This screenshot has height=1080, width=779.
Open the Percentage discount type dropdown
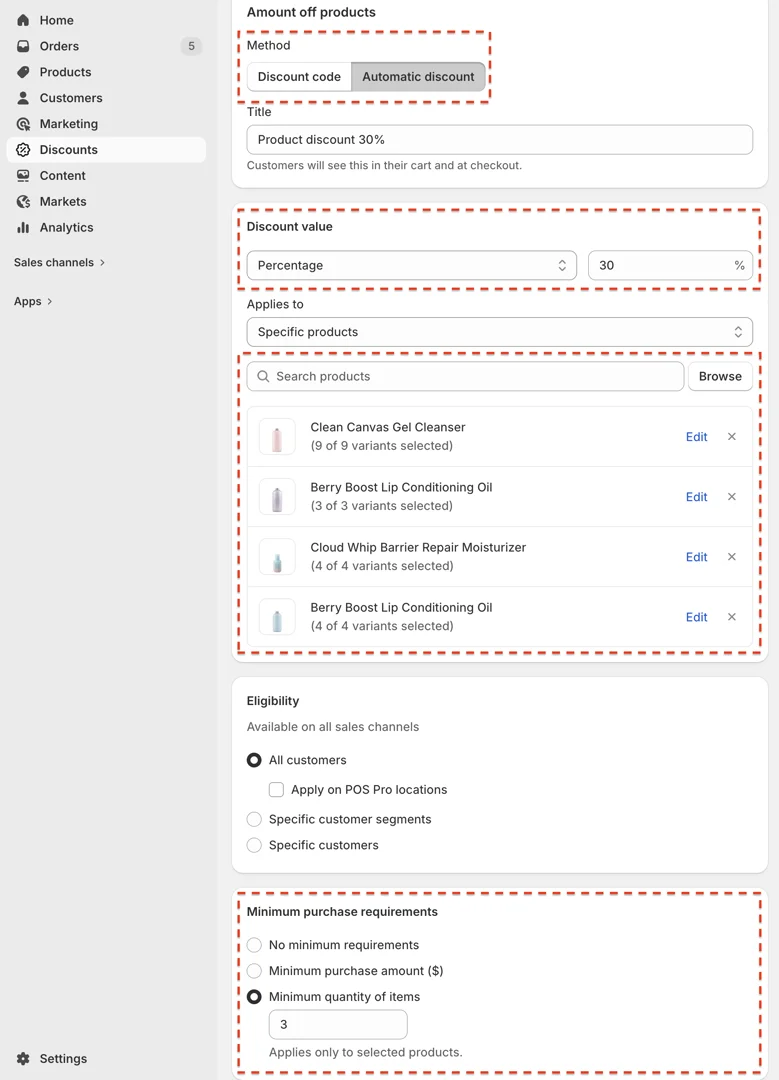pyautogui.click(x=411, y=265)
